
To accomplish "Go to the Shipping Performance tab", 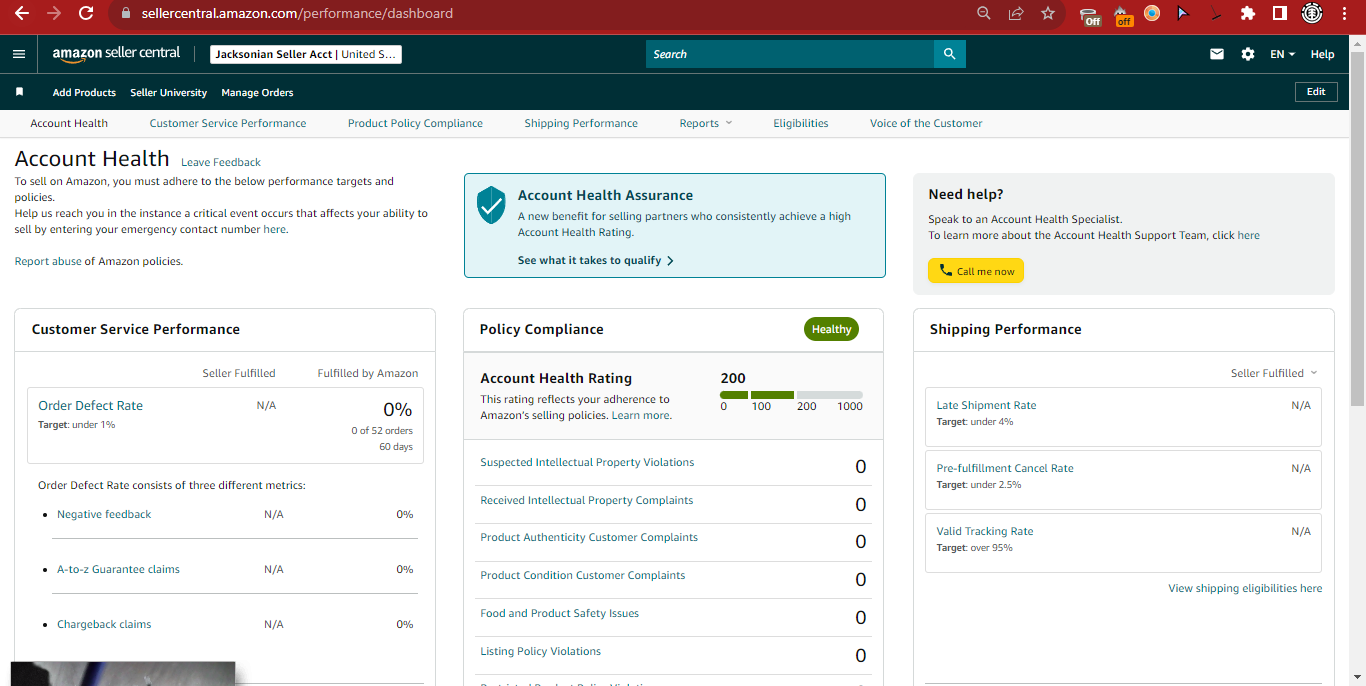I will [581, 123].
